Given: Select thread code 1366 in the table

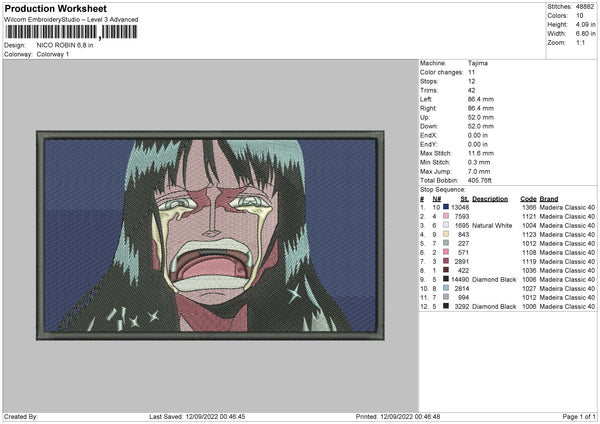Looking at the screenshot, I should (529, 207).
